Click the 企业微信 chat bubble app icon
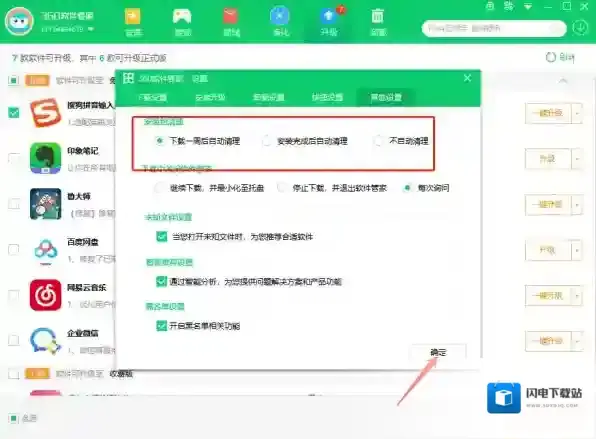 tap(46, 341)
